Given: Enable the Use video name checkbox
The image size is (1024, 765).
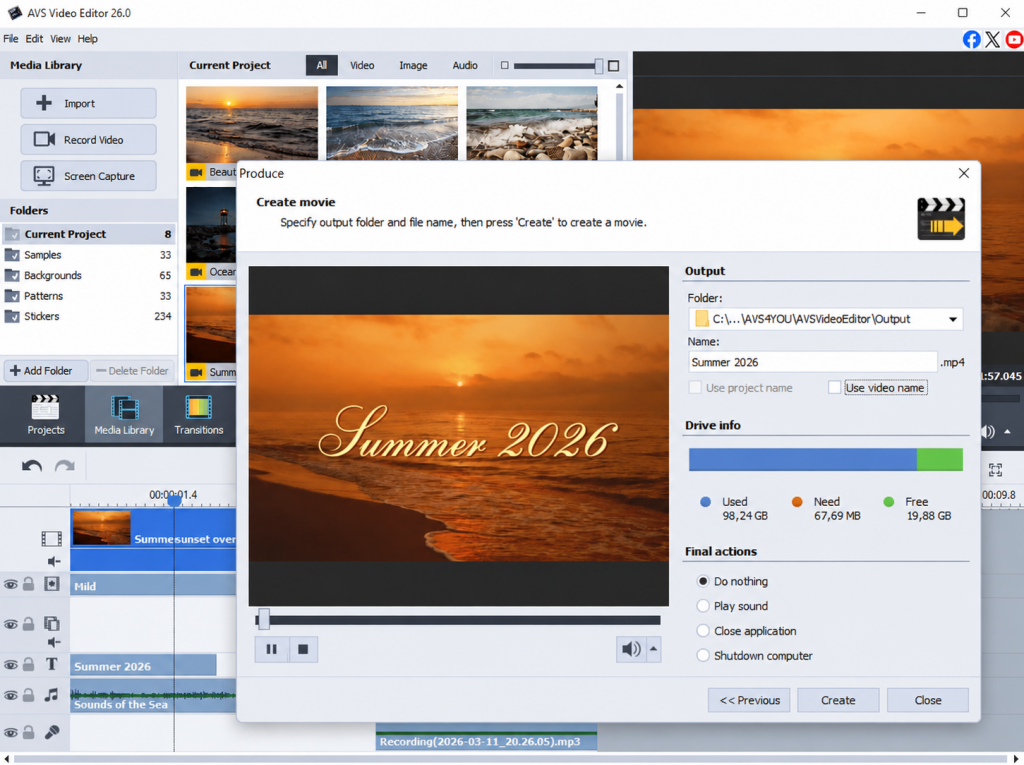Looking at the screenshot, I should click(834, 387).
